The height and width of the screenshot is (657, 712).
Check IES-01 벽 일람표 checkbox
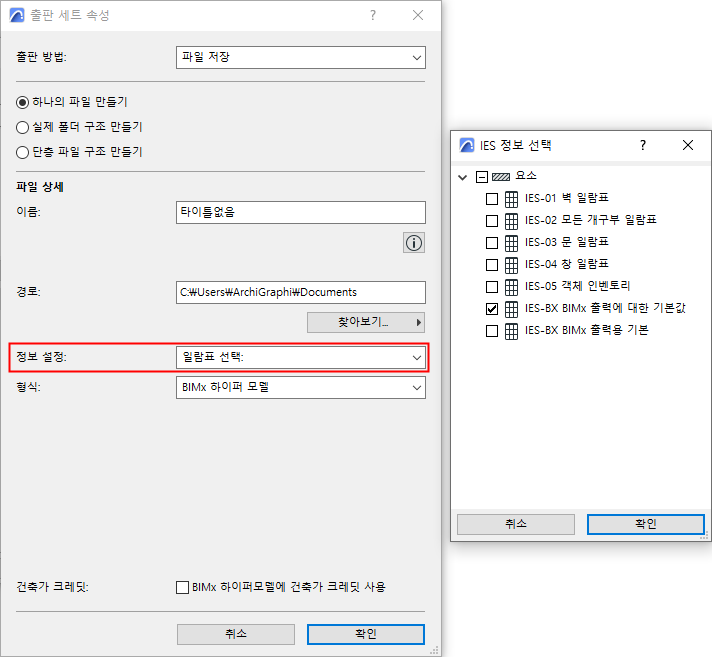tap(492, 199)
